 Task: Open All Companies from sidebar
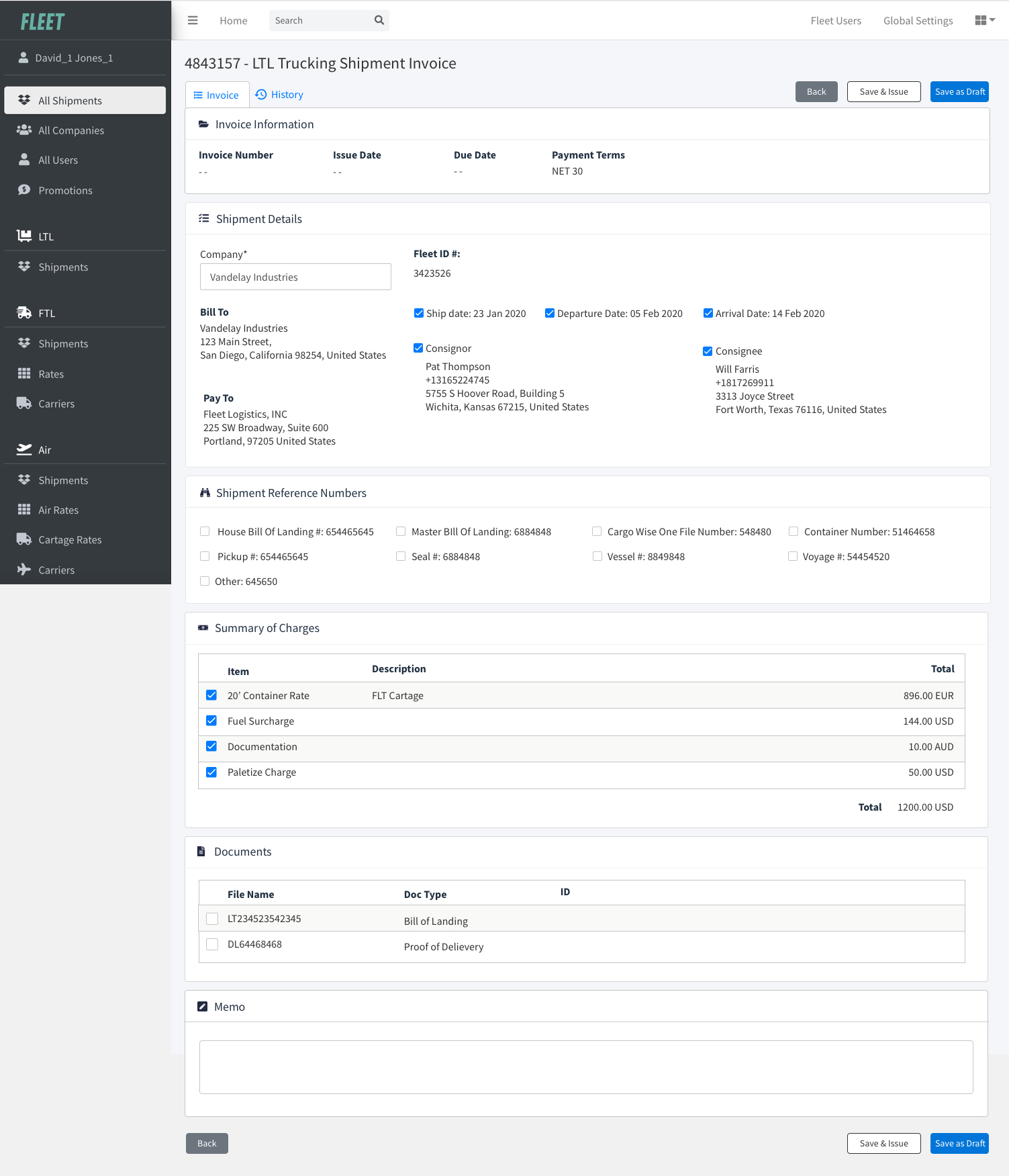pos(71,130)
